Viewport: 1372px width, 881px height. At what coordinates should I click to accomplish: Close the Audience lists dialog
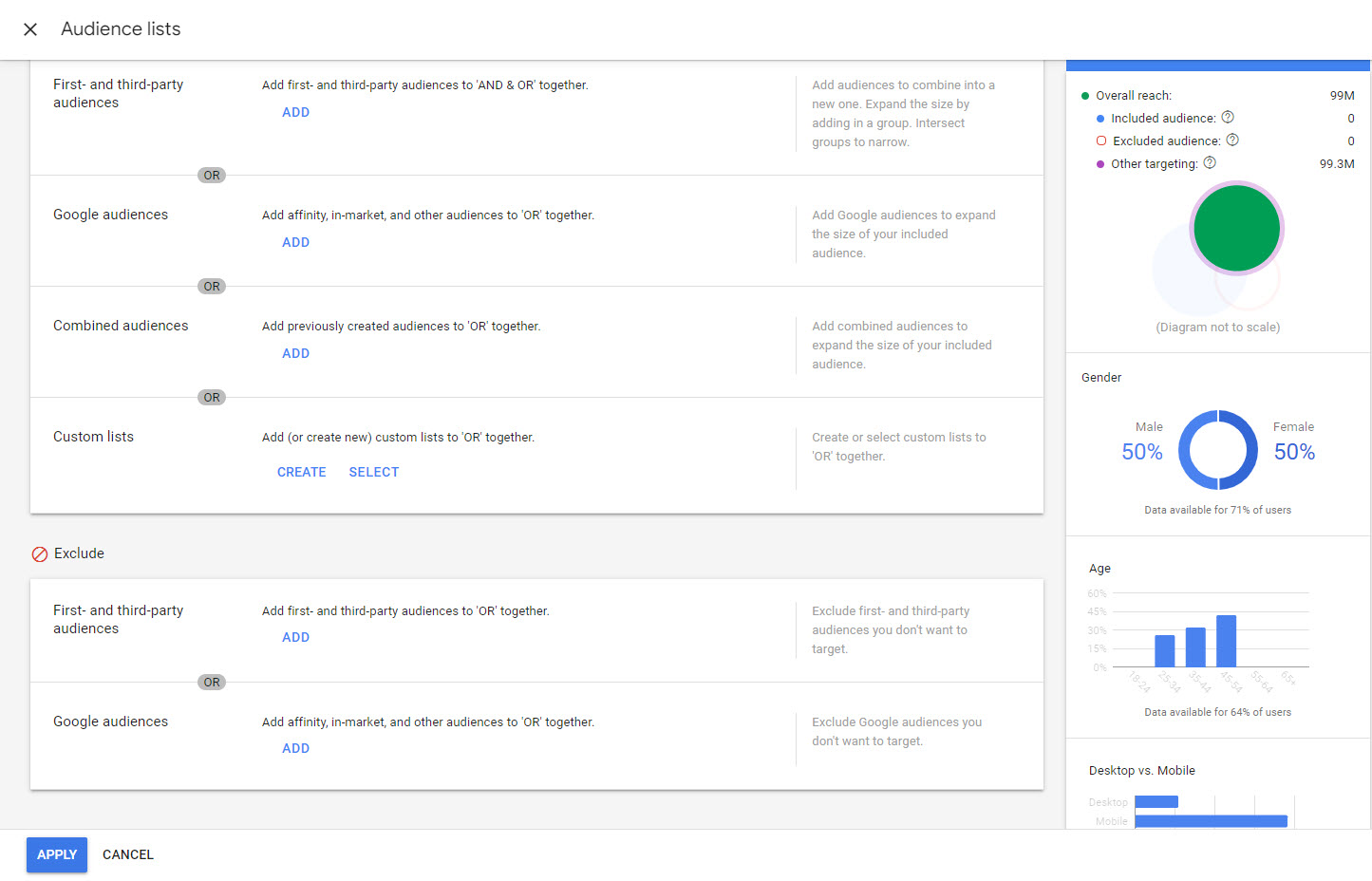tap(30, 29)
